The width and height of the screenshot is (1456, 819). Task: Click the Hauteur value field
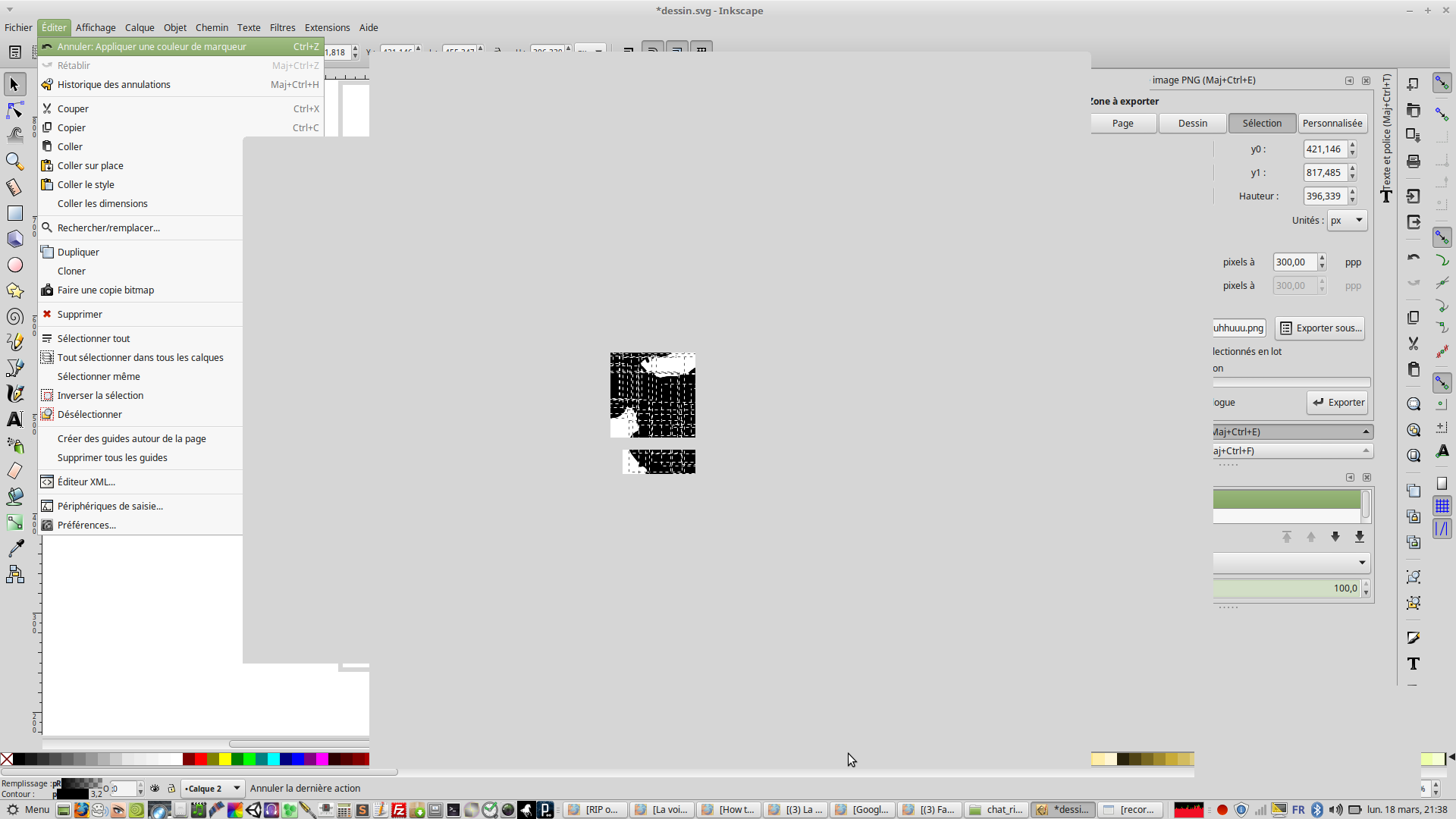pos(1324,196)
